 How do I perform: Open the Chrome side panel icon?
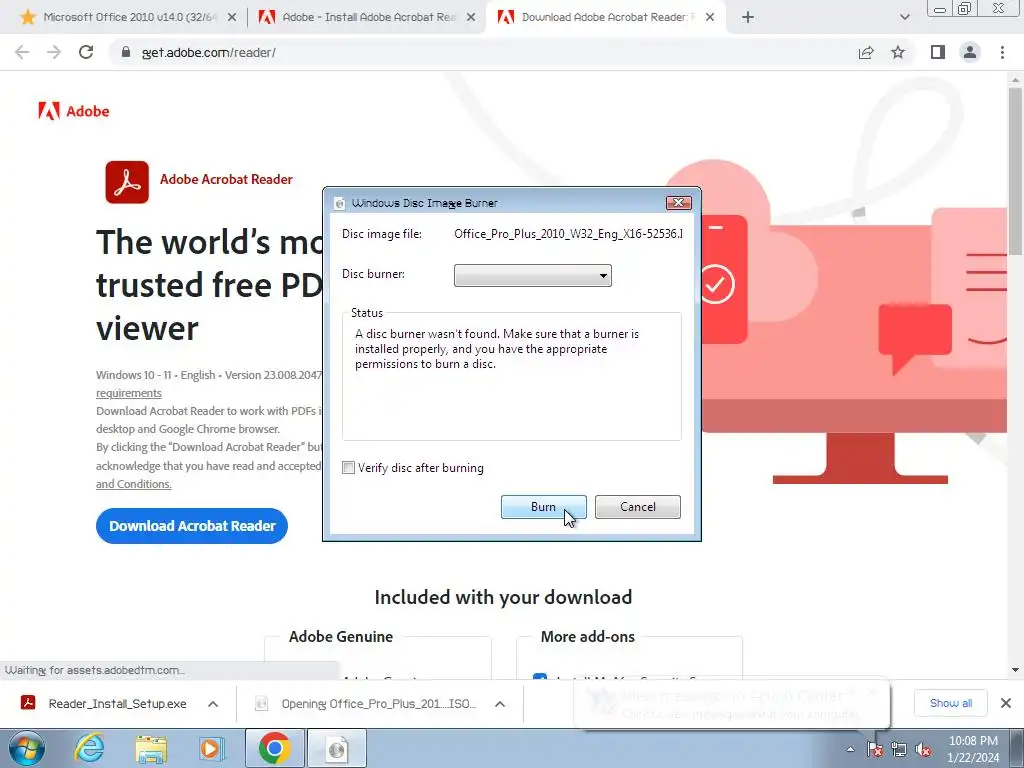(x=938, y=52)
